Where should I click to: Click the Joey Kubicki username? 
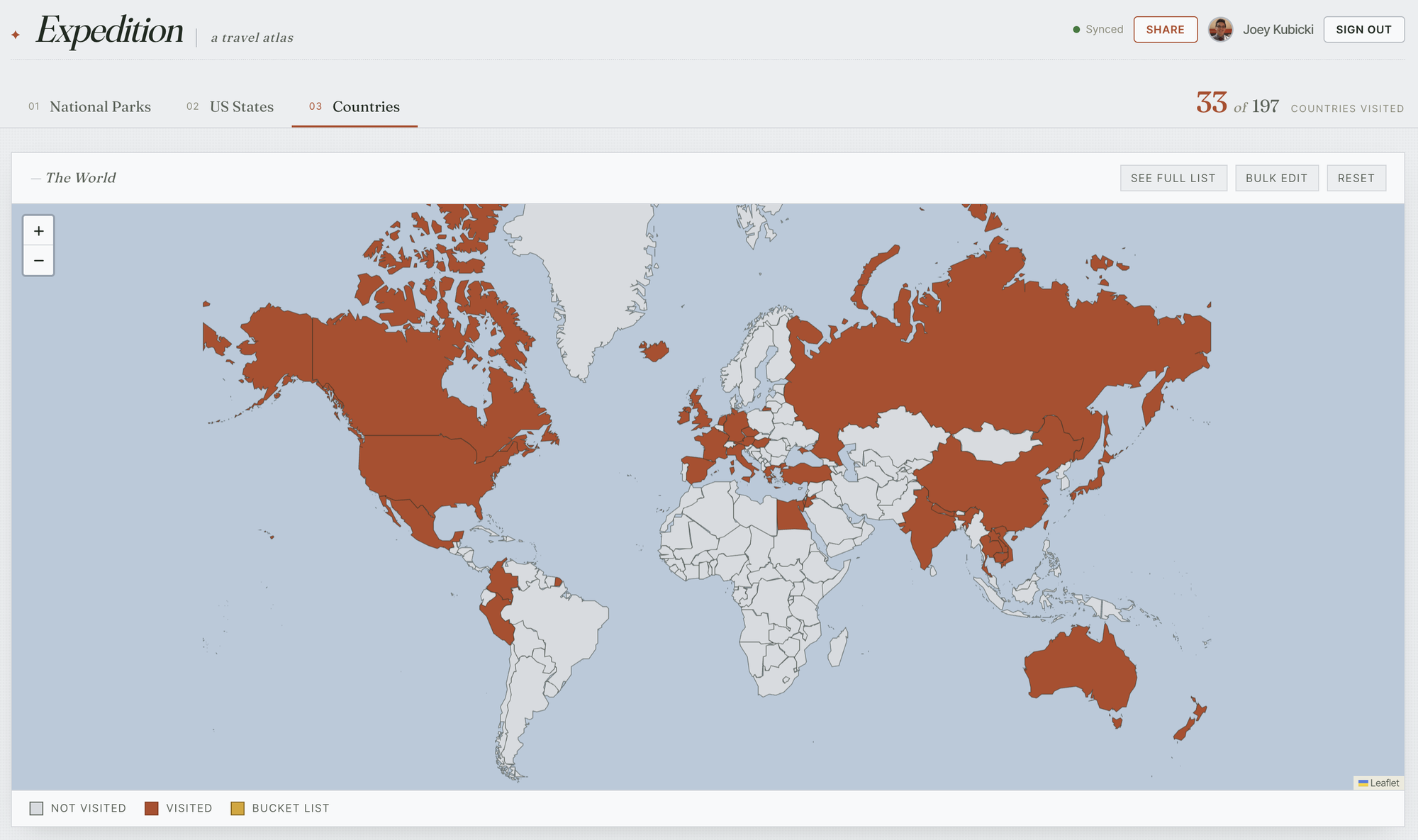tap(1278, 30)
